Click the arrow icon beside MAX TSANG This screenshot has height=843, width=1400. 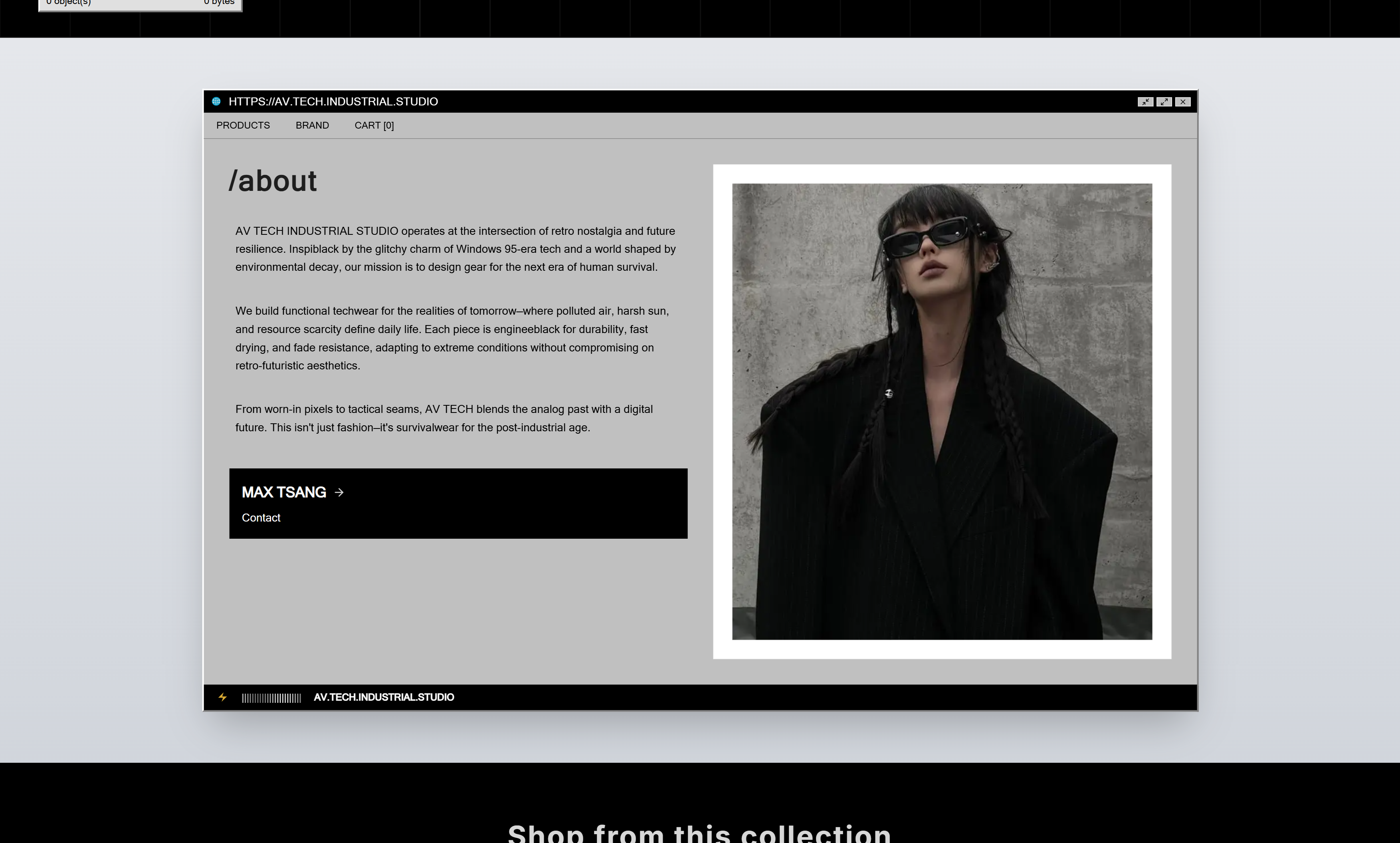coord(339,492)
